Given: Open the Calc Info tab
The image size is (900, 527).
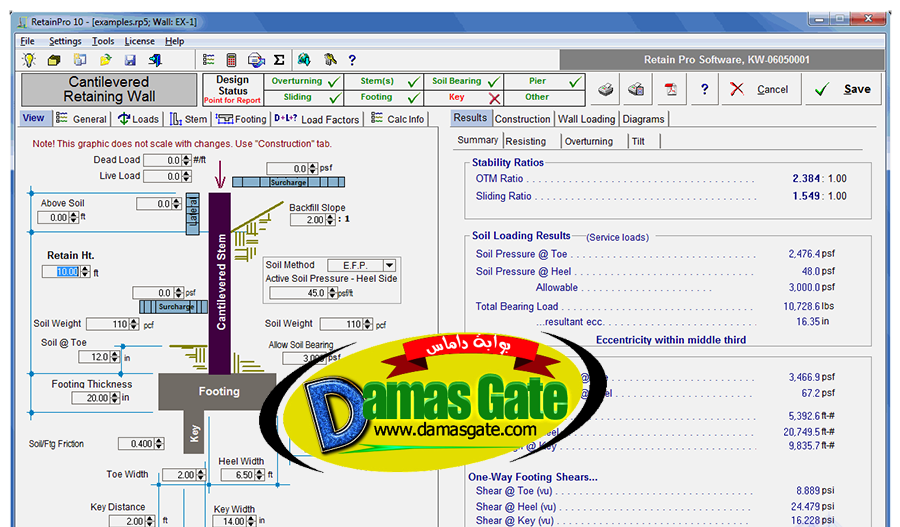Looking at the screenshot, I should (x=397, y=119).
